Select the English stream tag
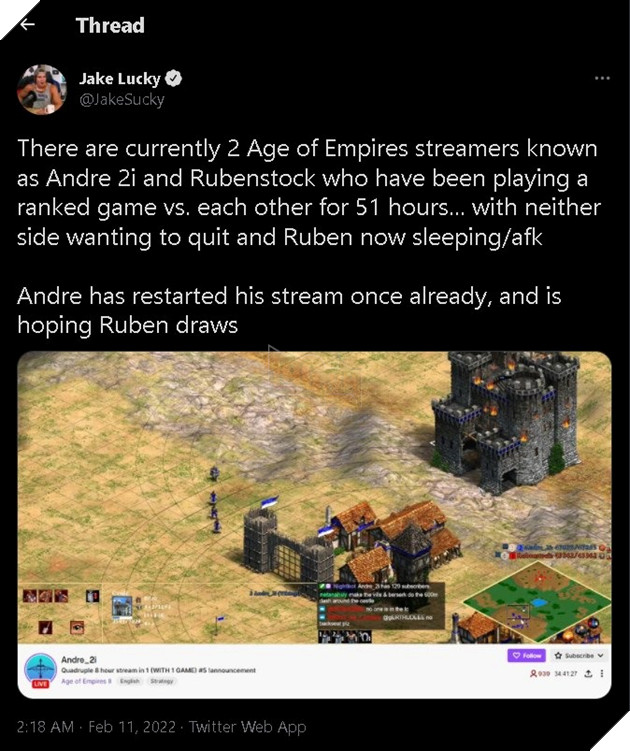630x751 pixels. (x=130, y=681)
